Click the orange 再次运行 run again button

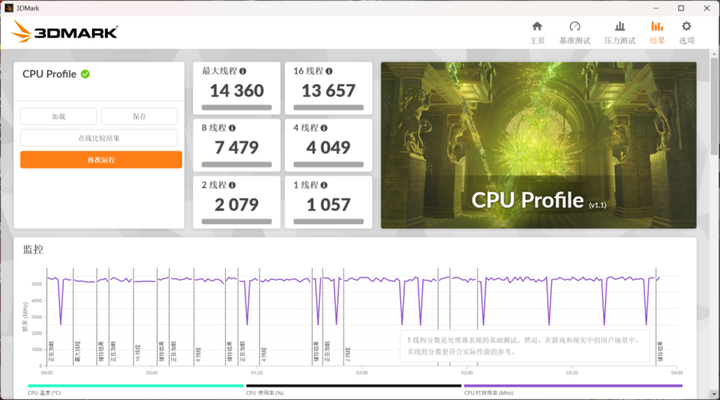point(101,160)
